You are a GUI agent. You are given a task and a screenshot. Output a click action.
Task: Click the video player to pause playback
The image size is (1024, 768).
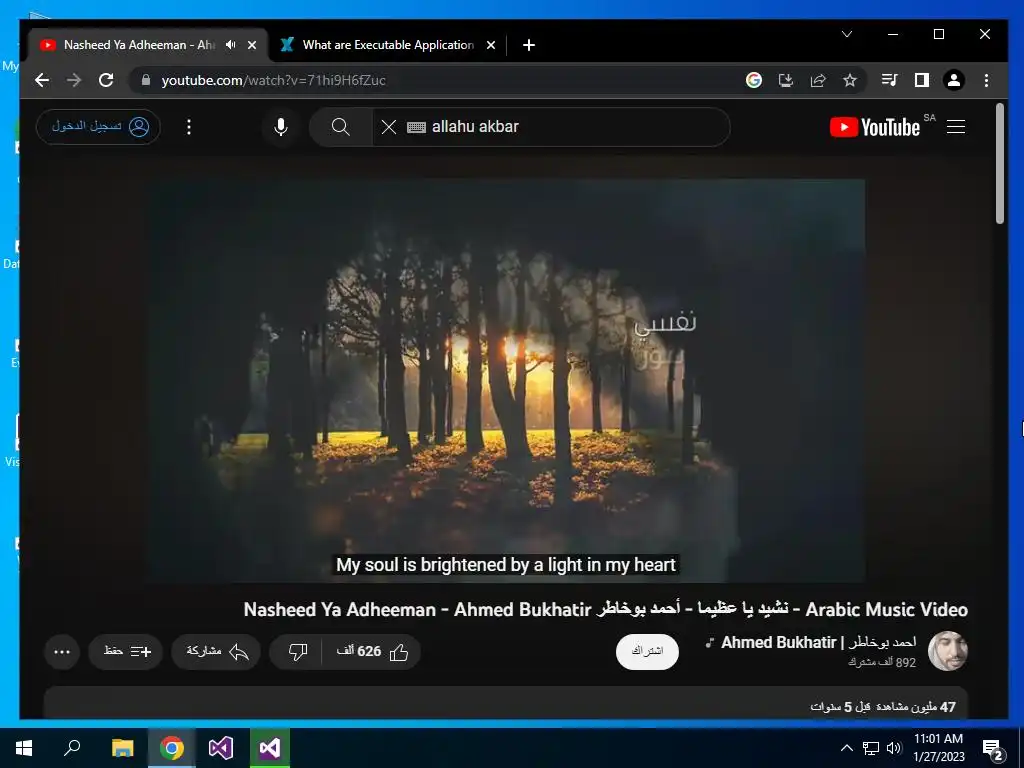click(x=506, y=380)
